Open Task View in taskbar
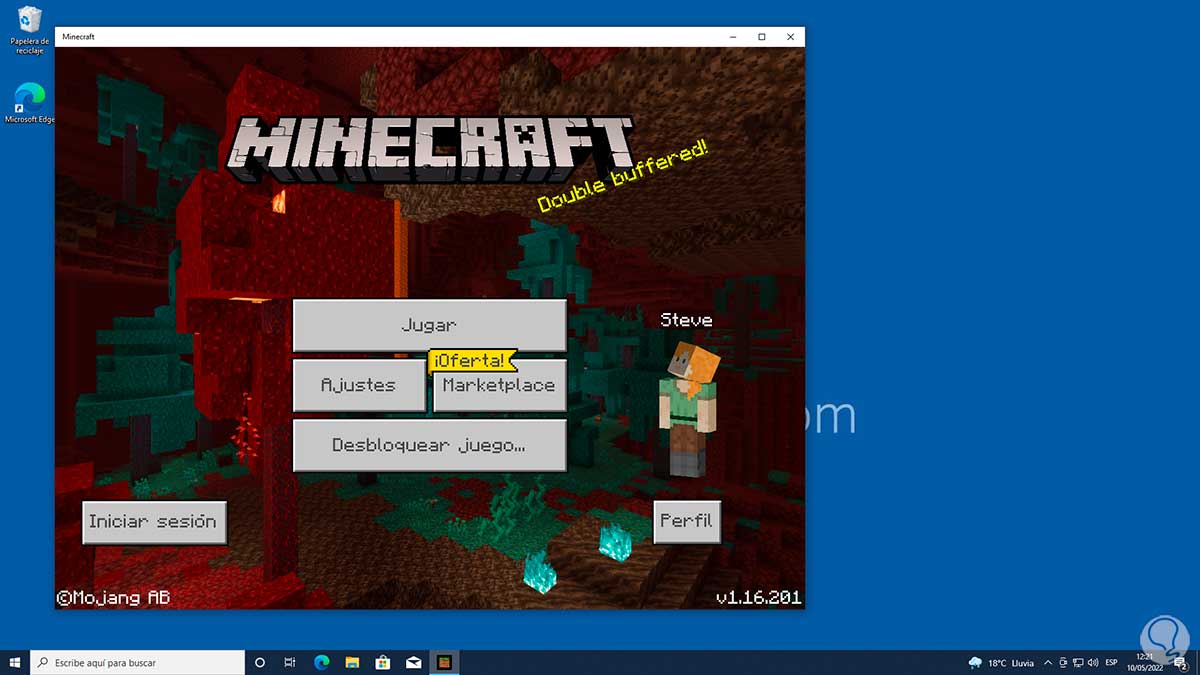Viewport: 1200px width, 675px height. (x=290, y=662)
